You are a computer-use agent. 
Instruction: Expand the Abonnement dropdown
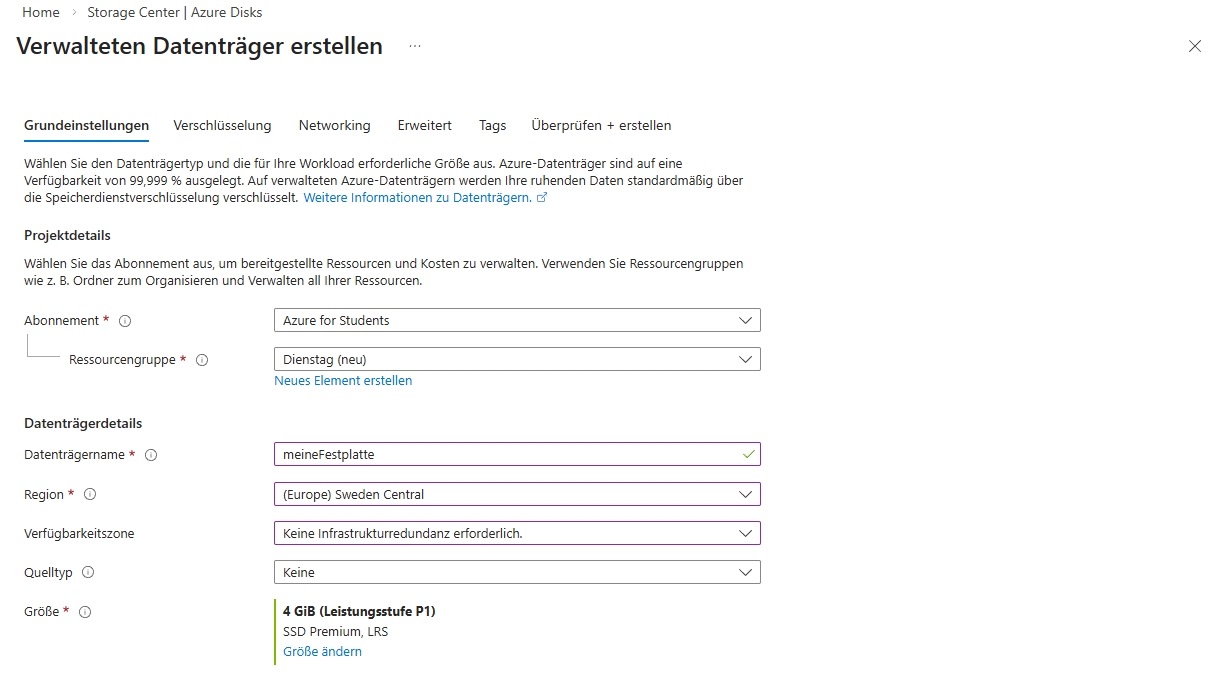516,320
